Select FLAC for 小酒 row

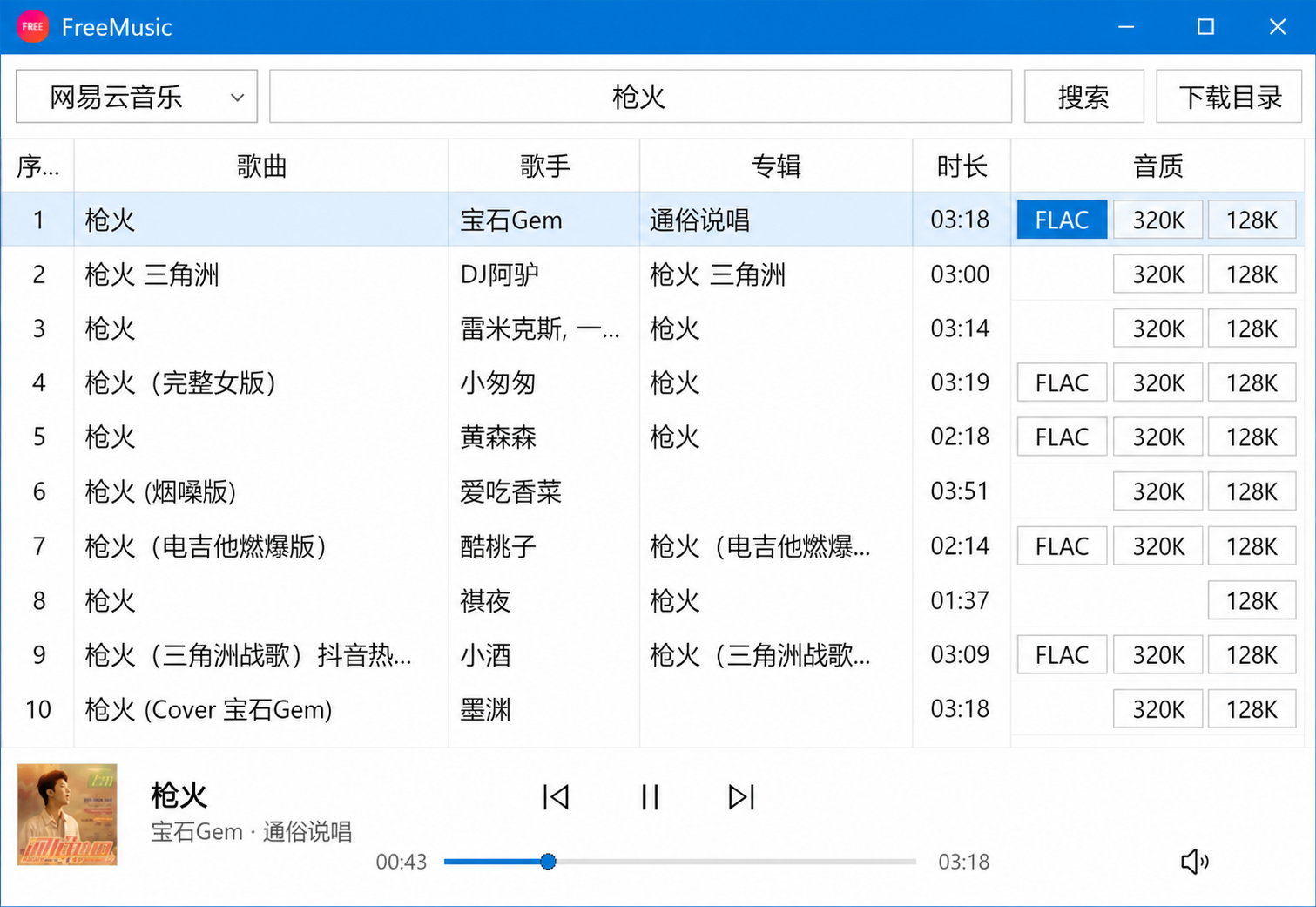point(1062,654)
